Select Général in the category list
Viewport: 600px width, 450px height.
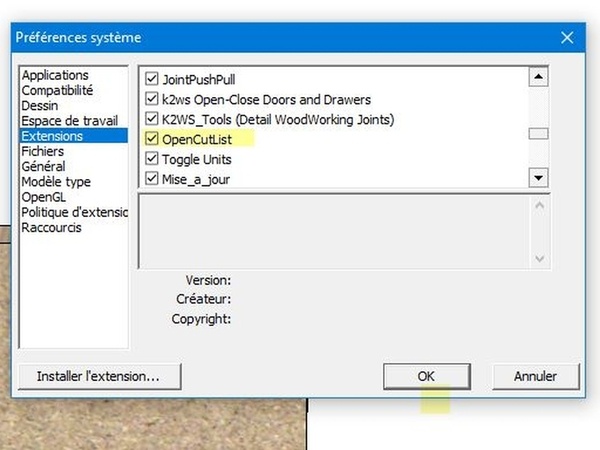coord(43,166)
